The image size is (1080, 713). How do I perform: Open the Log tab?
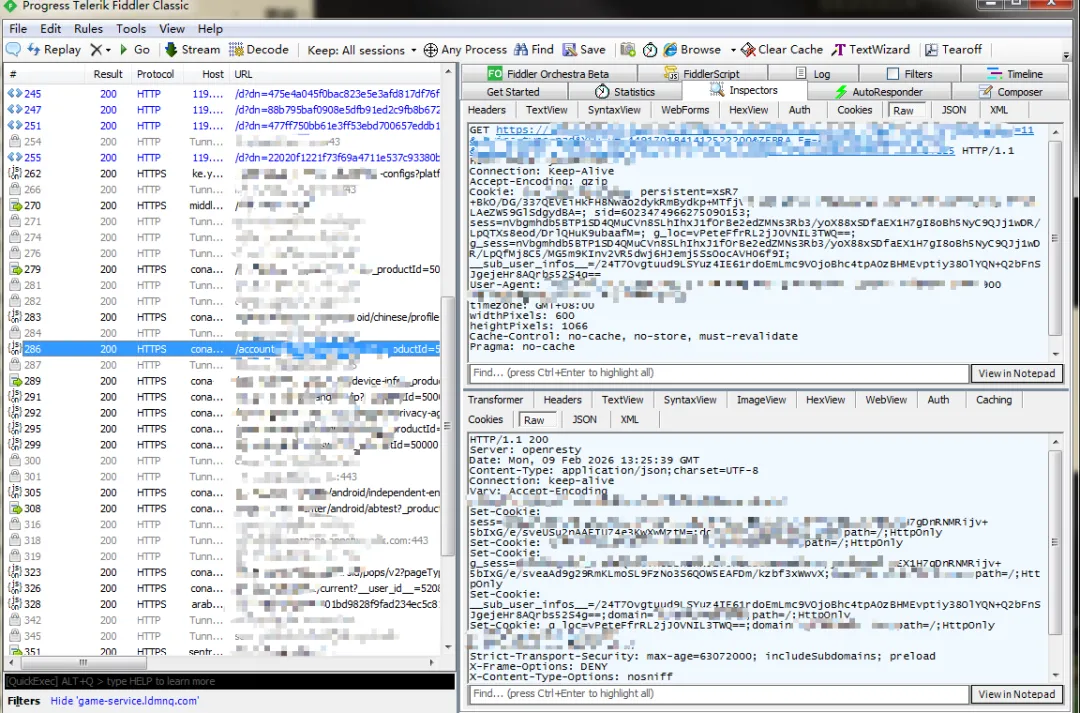813,74
